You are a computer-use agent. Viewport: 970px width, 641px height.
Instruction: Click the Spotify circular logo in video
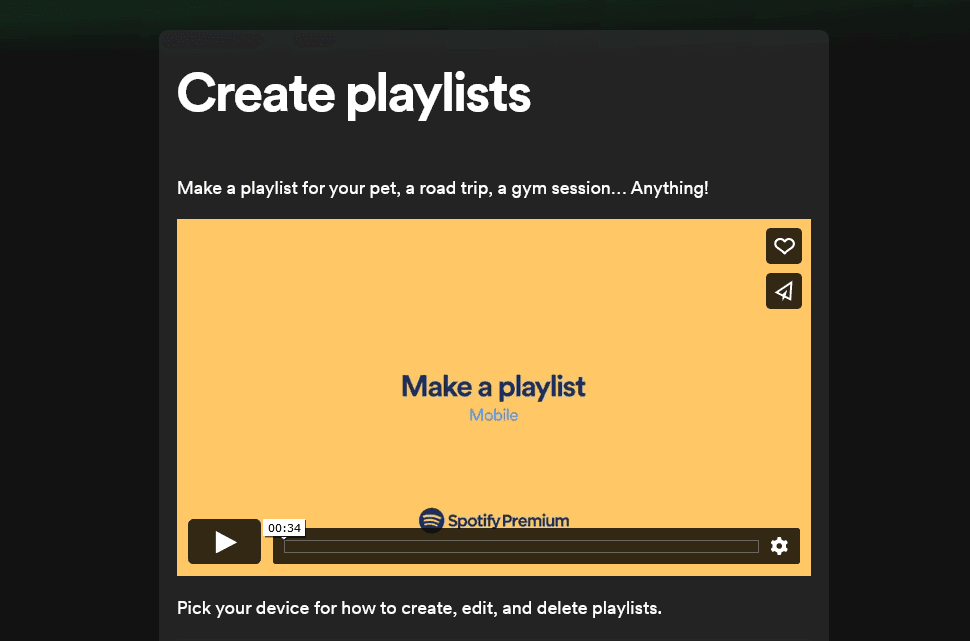[x=431, y=520]
